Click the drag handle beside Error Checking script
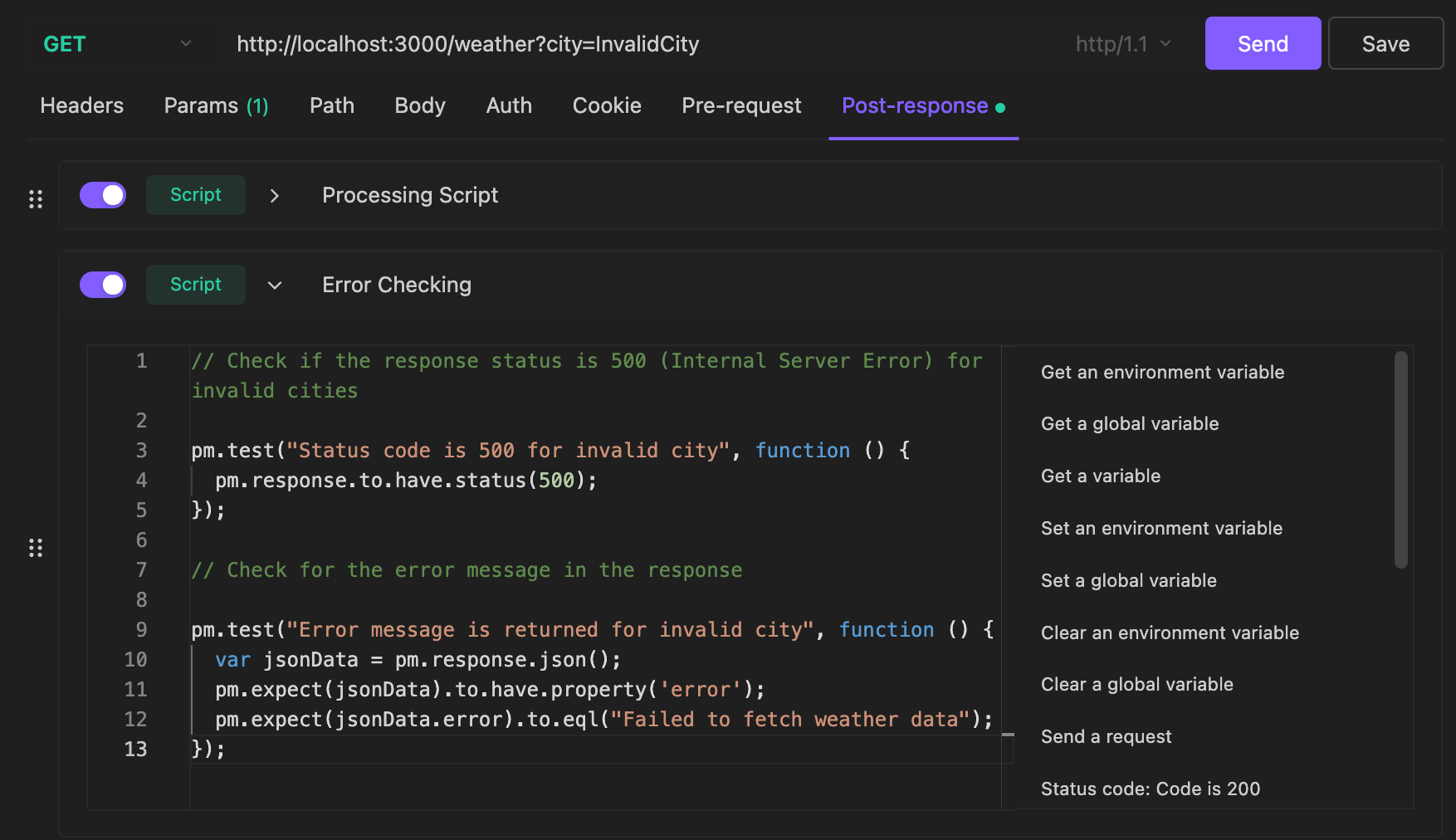This screenshot has width=1456, height=840. [x=36, y=548]
